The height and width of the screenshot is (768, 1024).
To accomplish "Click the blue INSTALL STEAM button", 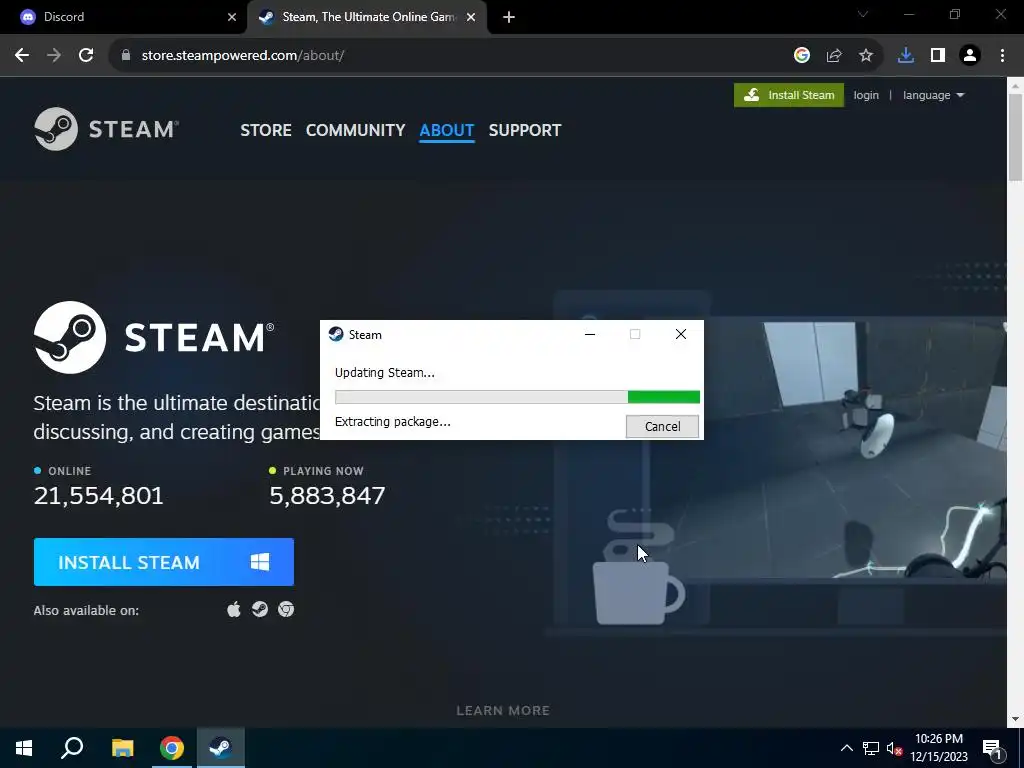I will coord(164,562).
